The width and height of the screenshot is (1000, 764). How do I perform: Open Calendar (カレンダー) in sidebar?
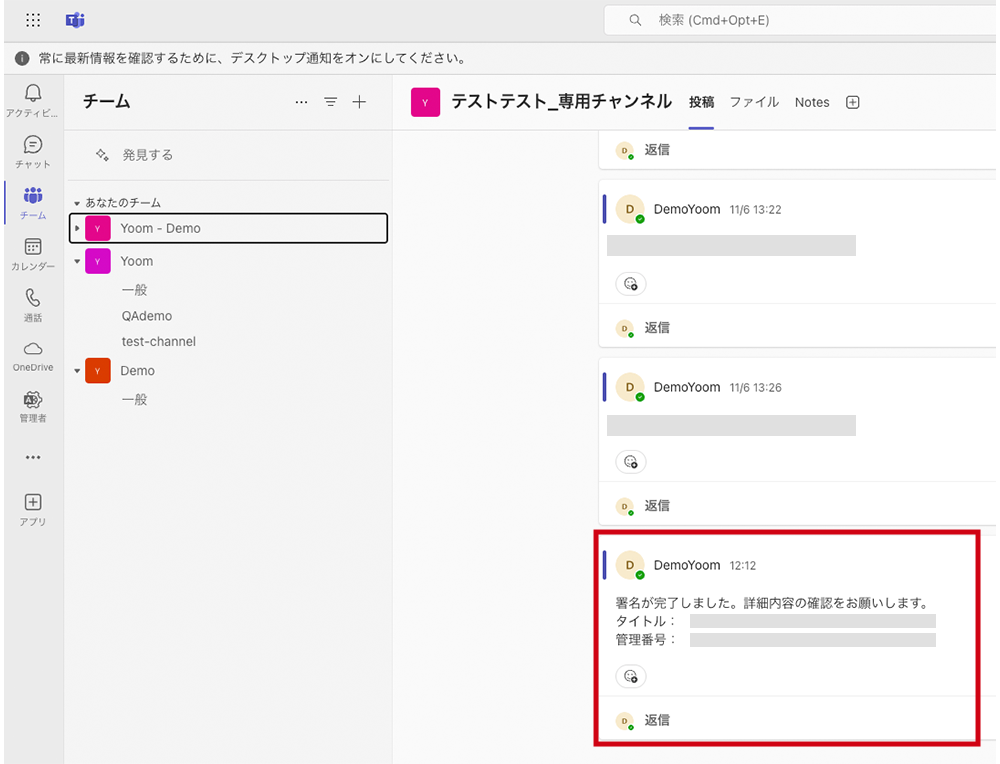pos(33,247)
